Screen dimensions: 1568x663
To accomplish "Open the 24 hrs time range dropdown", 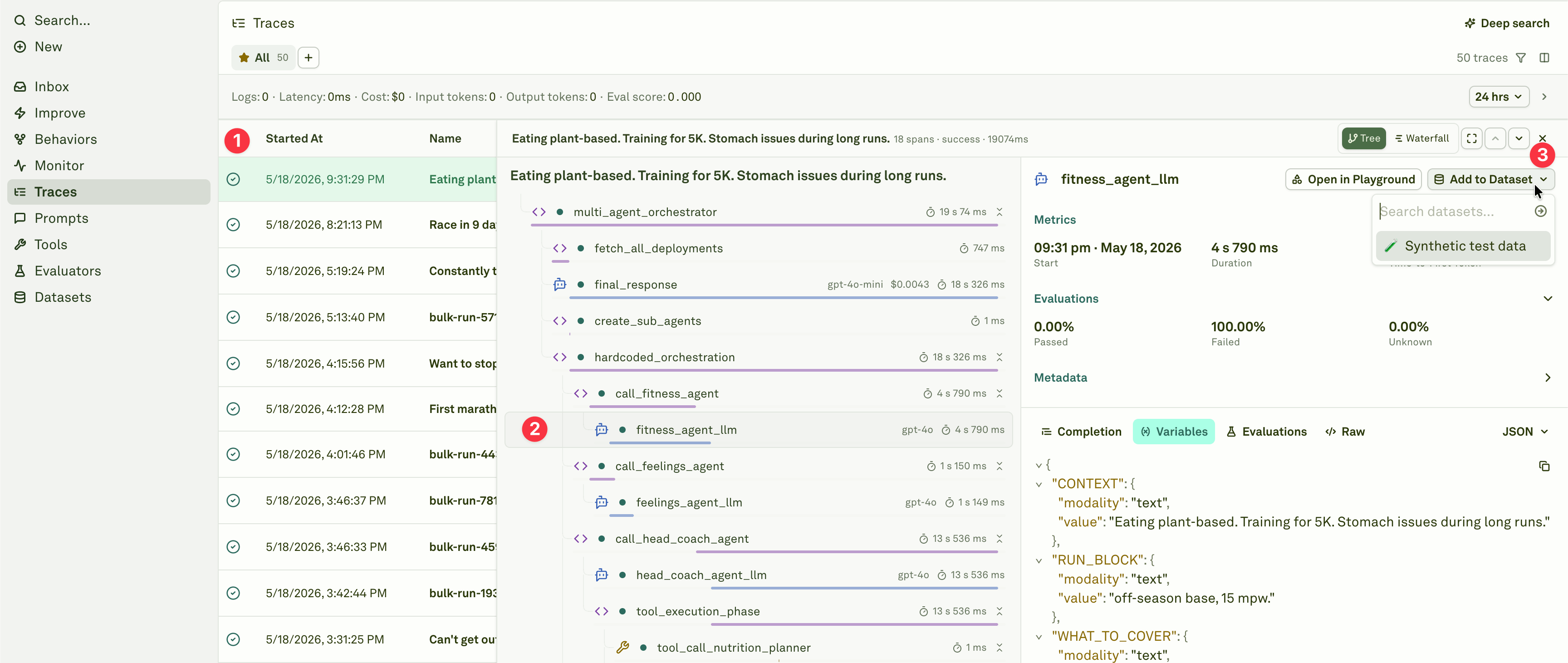I will pyautogui.click(x=1499, y=97).
